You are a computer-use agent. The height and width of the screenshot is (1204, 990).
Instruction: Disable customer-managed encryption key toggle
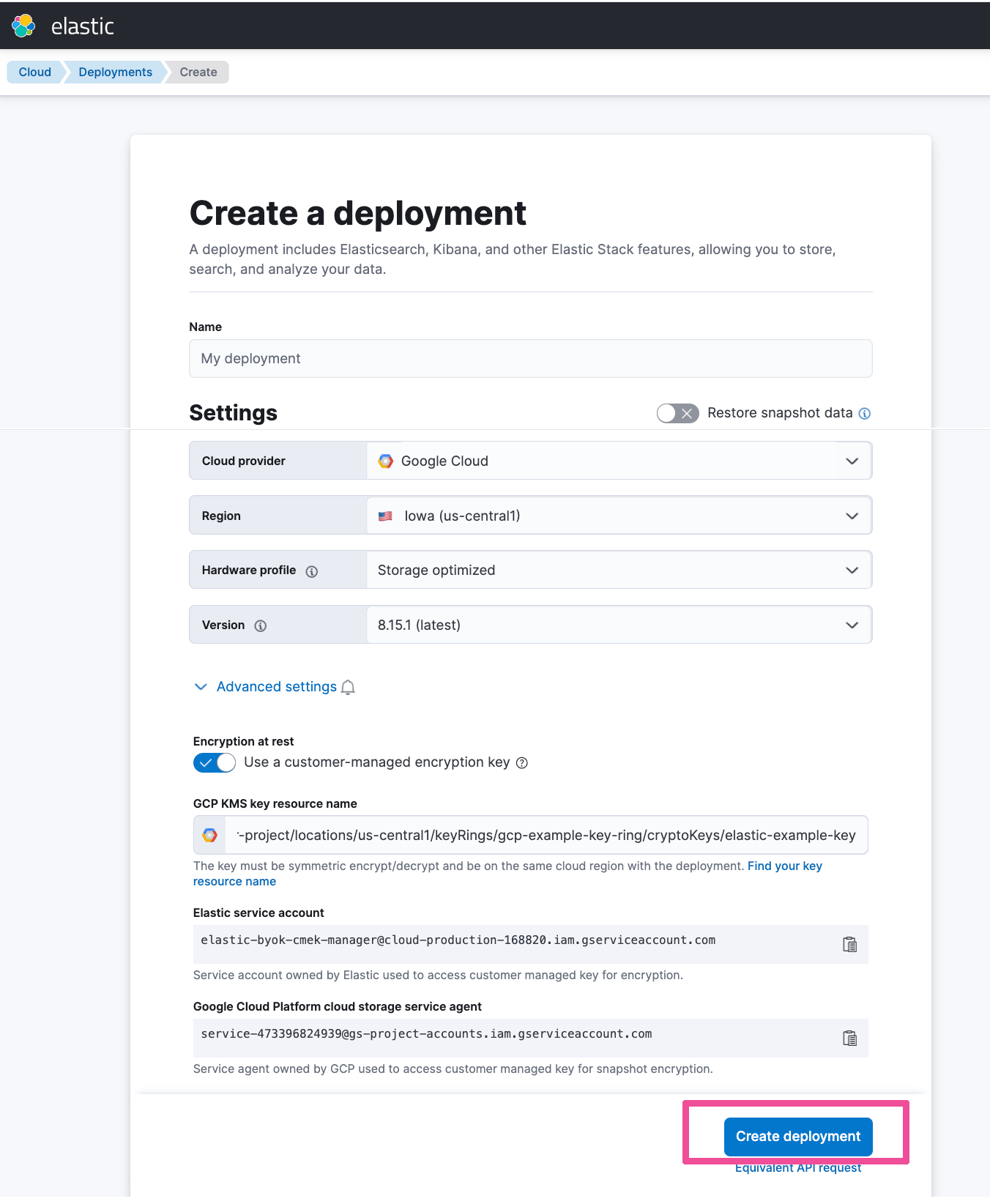coord(215,763)
